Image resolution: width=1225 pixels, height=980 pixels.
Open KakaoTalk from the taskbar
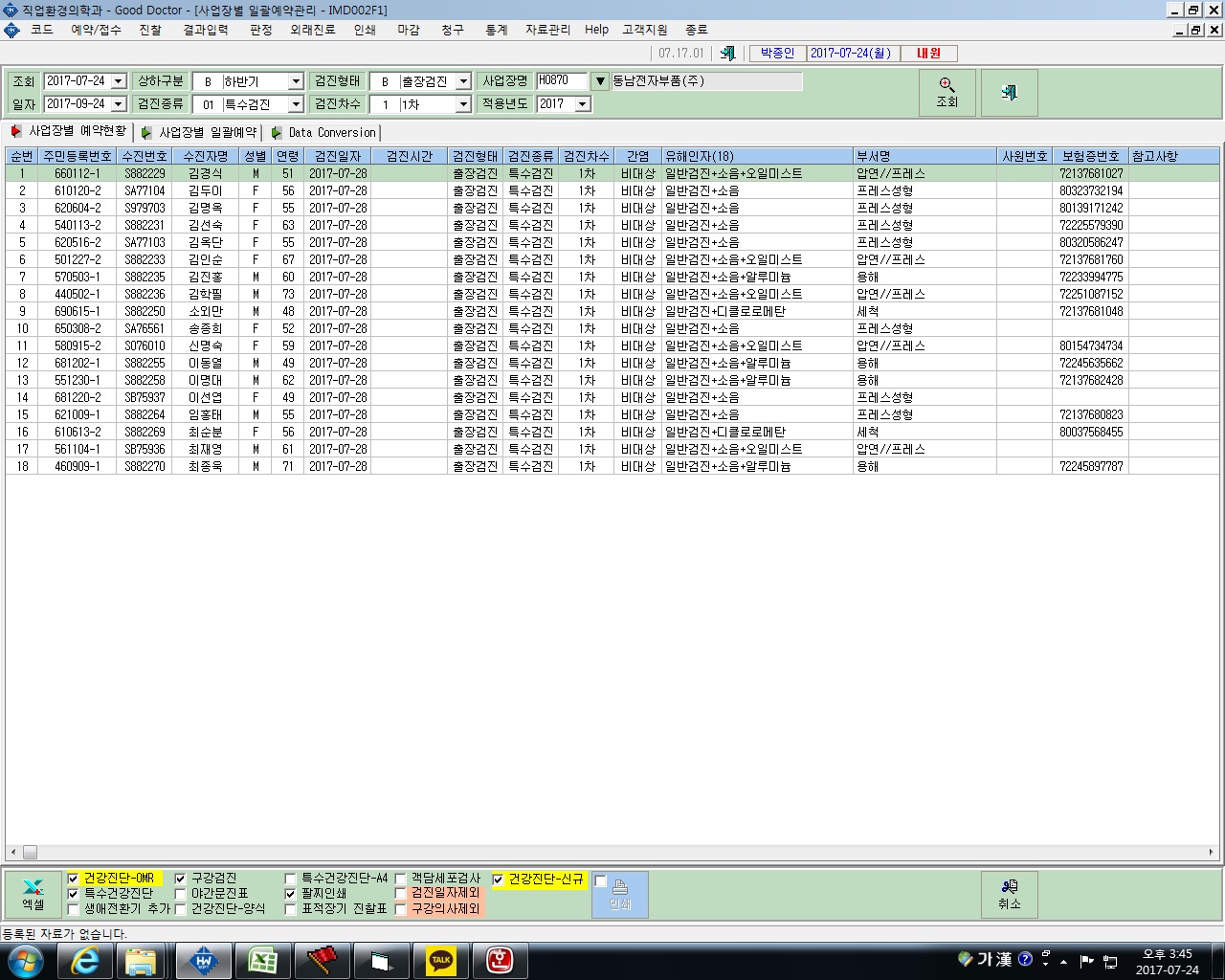point(440,961)
